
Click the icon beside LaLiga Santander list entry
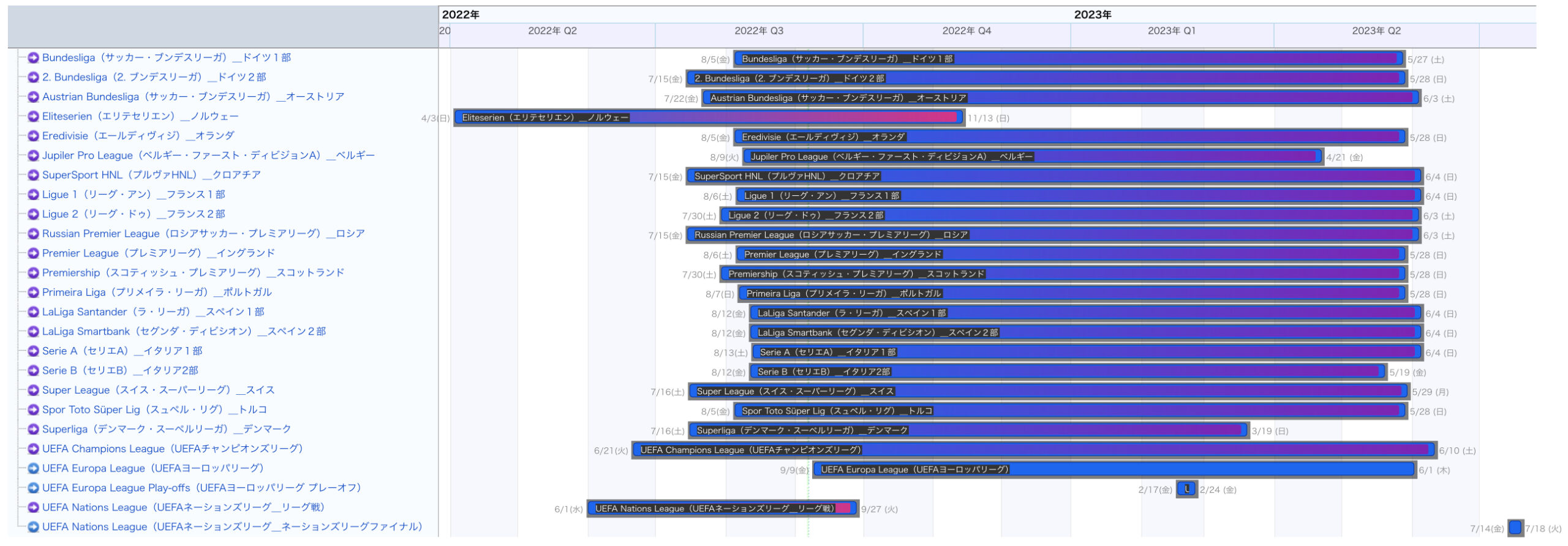point(34,312)
